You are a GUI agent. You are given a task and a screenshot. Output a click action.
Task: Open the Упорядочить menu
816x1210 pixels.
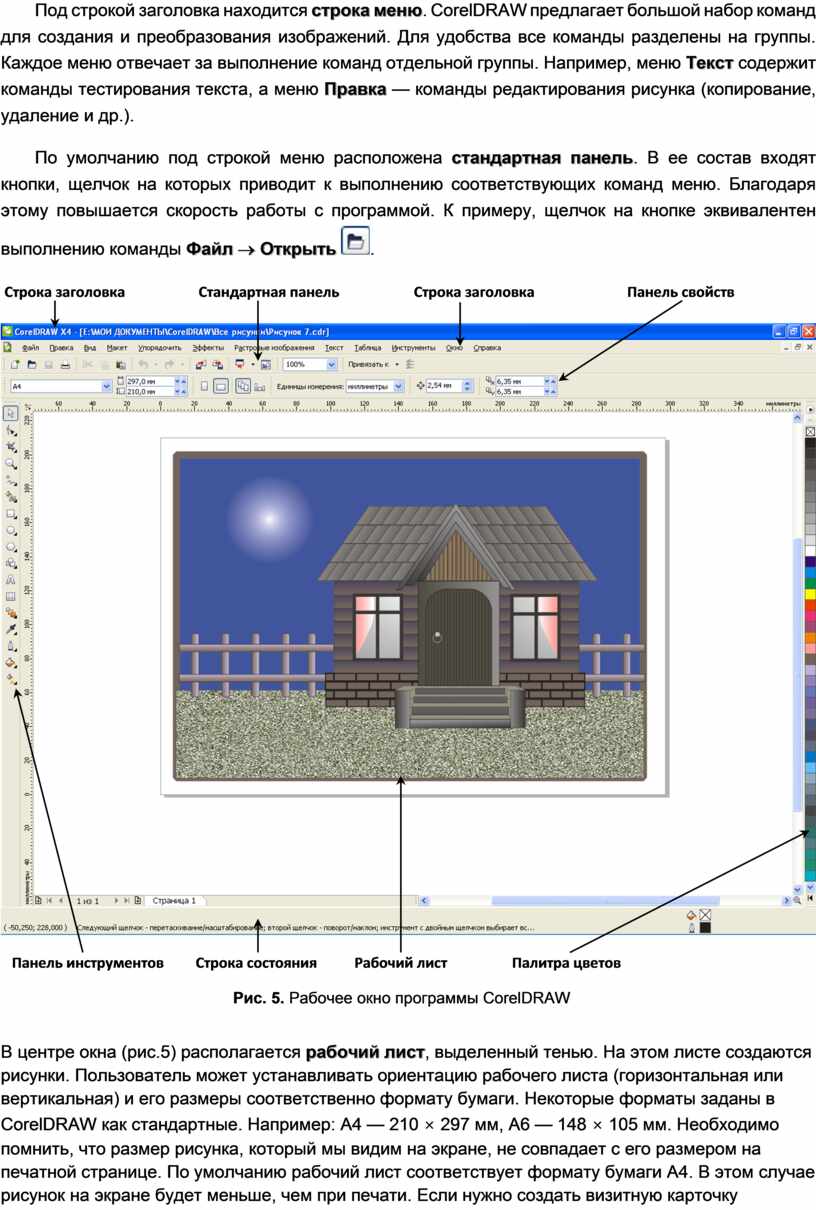pos(159,348)
